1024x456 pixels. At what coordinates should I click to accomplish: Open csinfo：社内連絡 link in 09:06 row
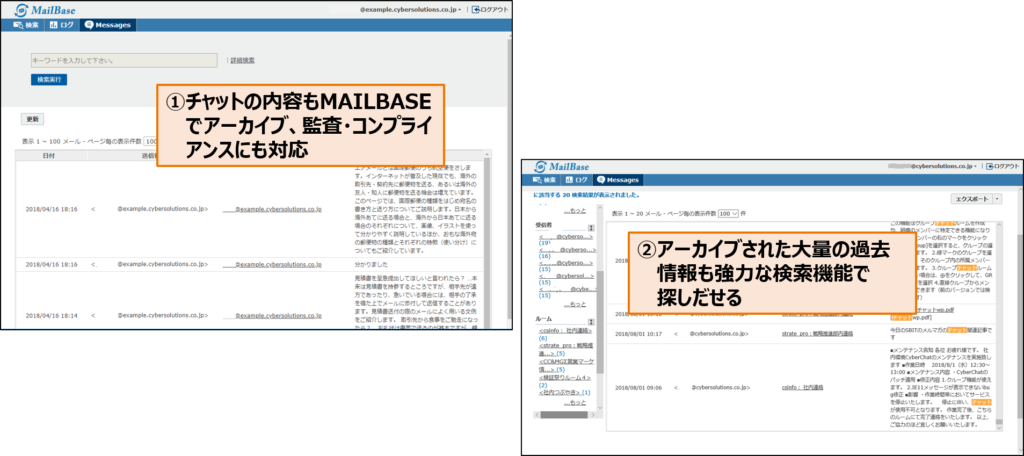coord(802,387)
